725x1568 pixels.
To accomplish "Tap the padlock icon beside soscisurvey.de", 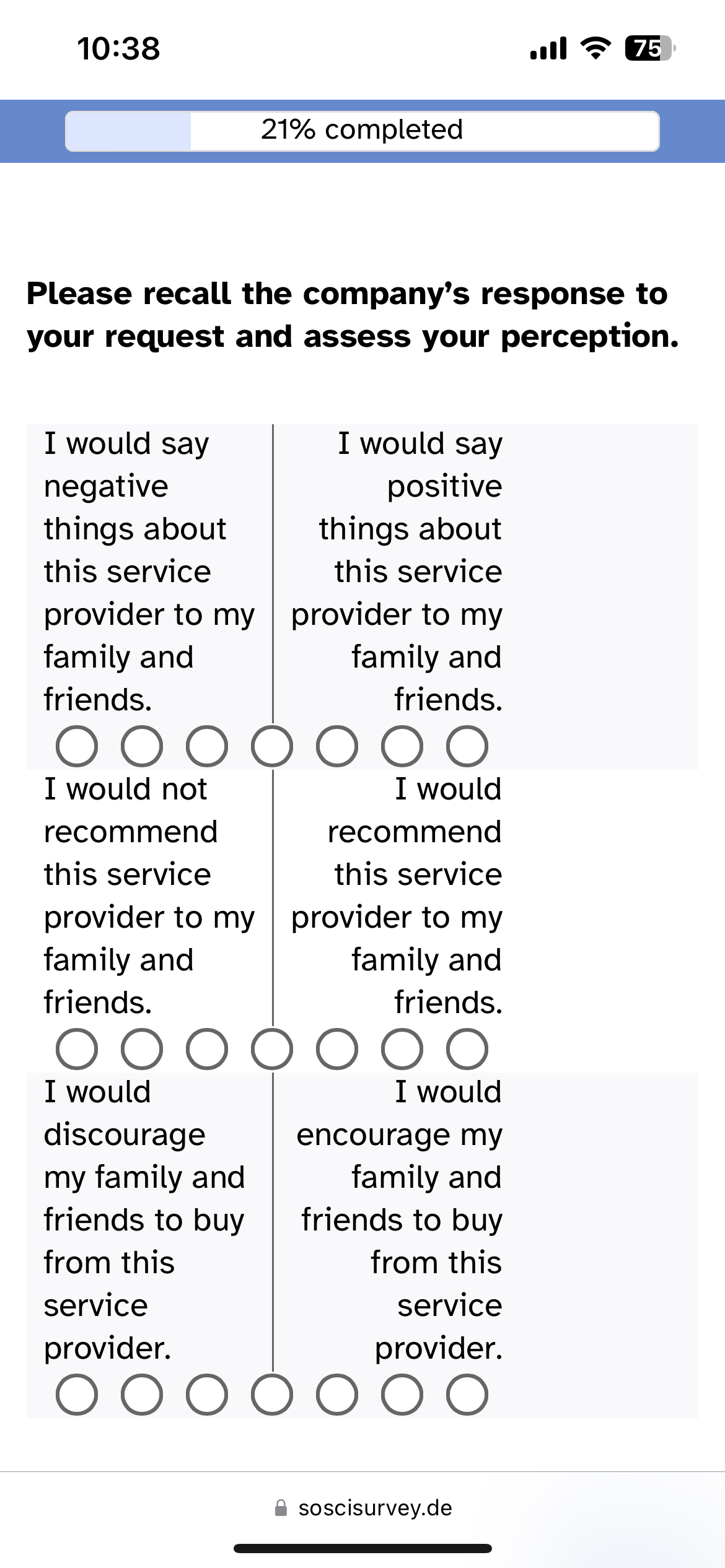I will pyautogui.click(x=281, y=1508).
